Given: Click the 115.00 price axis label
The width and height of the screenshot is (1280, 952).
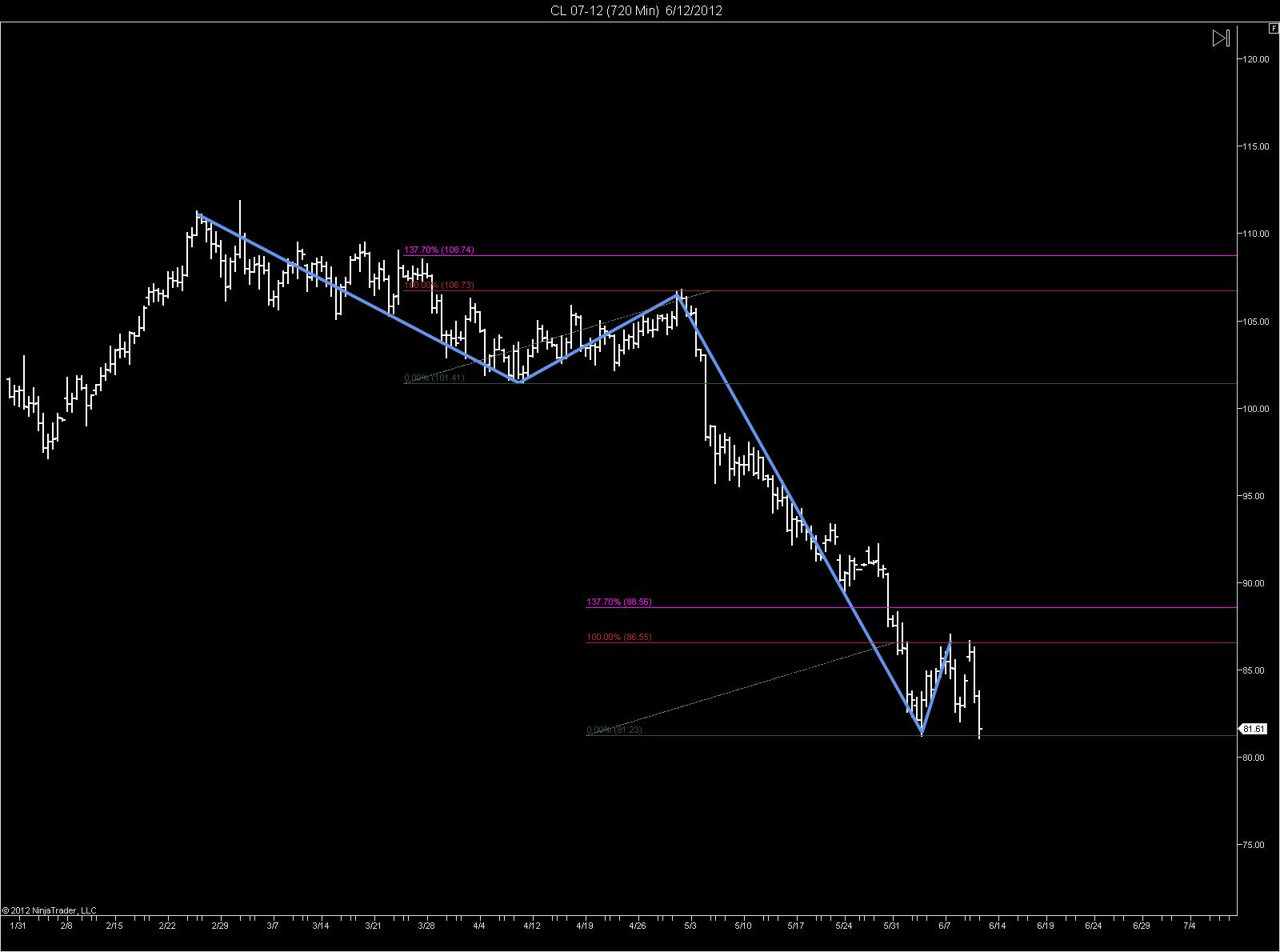Looking at the screenshot, I should [1255, 146].
